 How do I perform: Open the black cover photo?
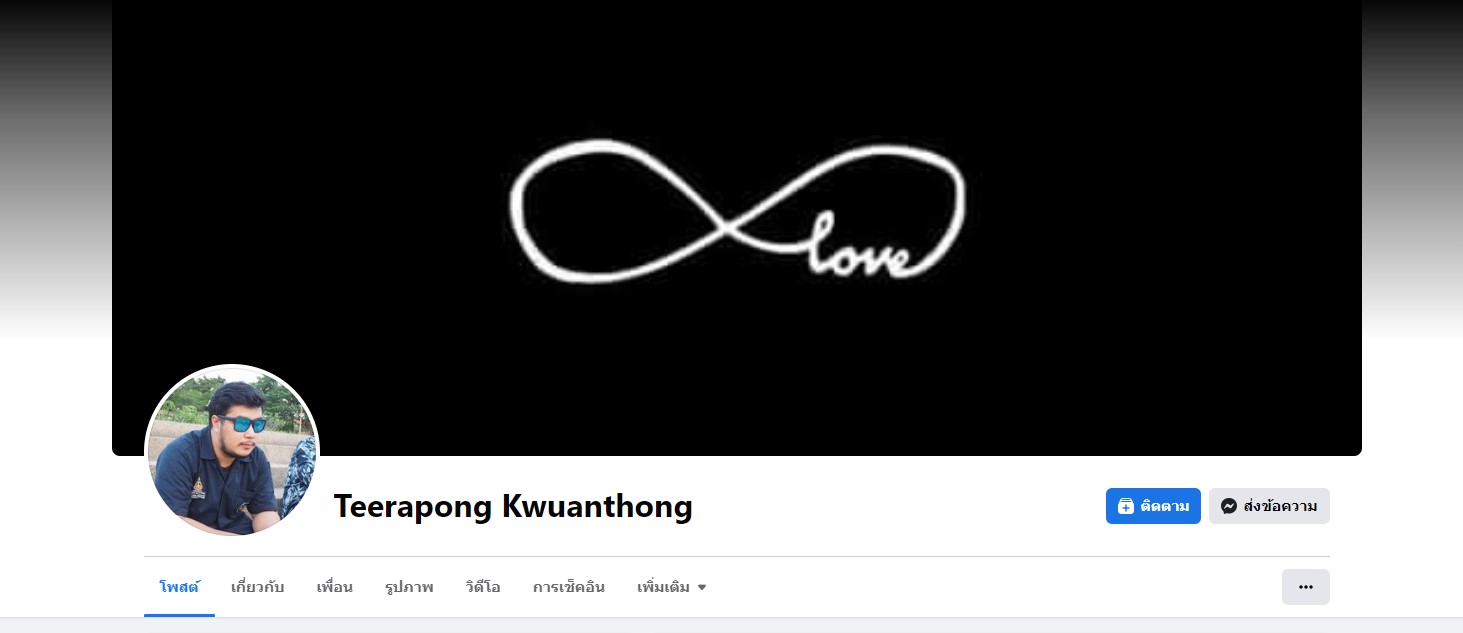coord(737,228)
